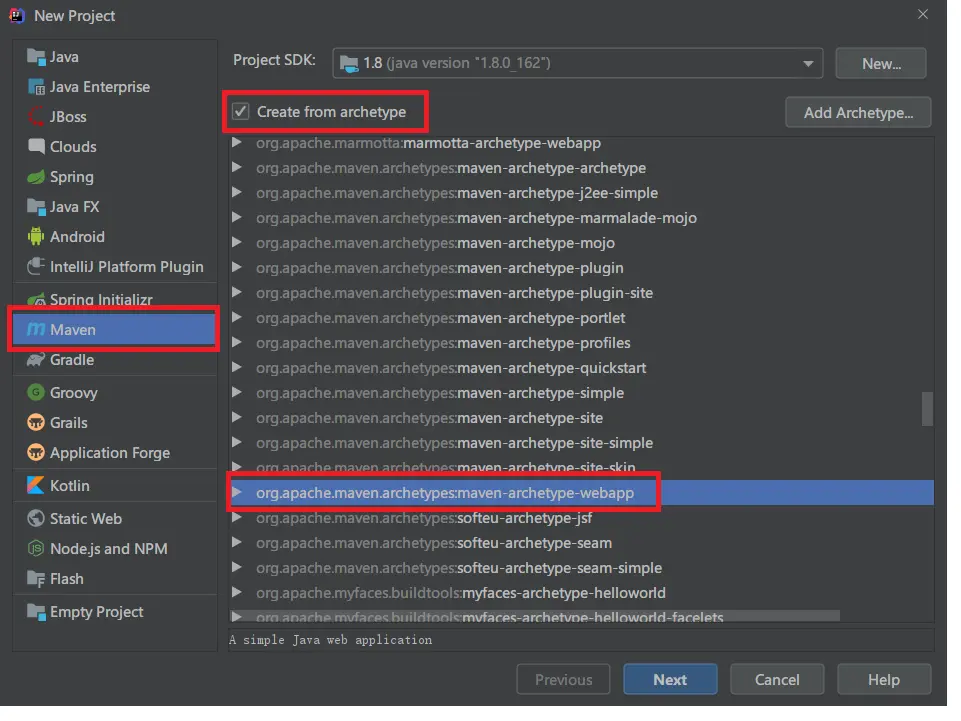Click the Cancel button
Screen dimensions: 961x721
778,681
